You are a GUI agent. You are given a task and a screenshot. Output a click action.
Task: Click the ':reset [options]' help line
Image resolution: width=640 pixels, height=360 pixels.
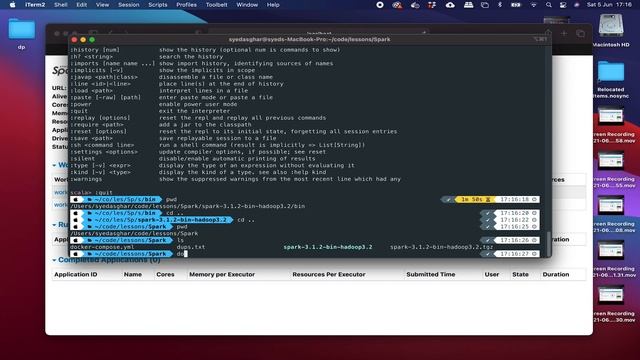[233, 131]
